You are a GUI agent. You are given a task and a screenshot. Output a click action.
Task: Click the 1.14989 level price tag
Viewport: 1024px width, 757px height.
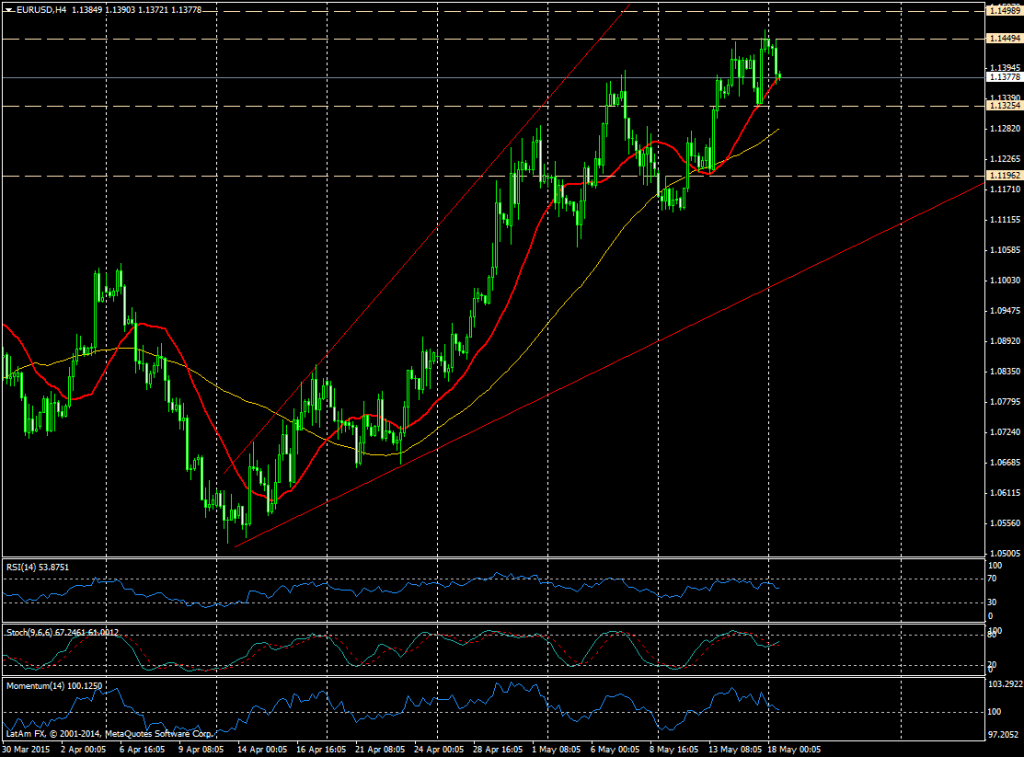click(1003, 10)
